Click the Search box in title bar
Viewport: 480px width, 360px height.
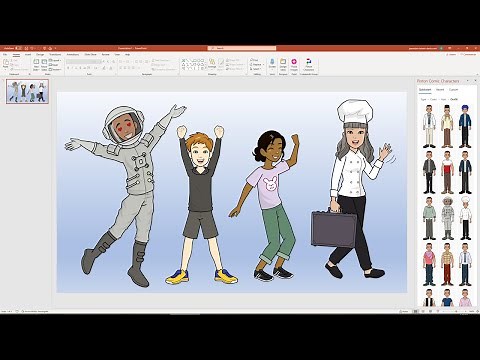242,48
